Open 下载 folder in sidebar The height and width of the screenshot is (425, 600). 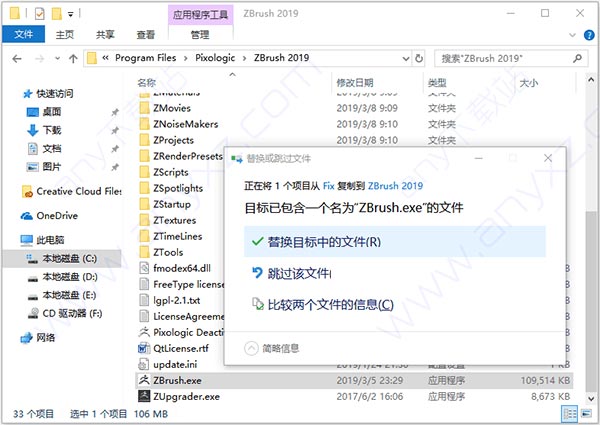coord(52,130)
